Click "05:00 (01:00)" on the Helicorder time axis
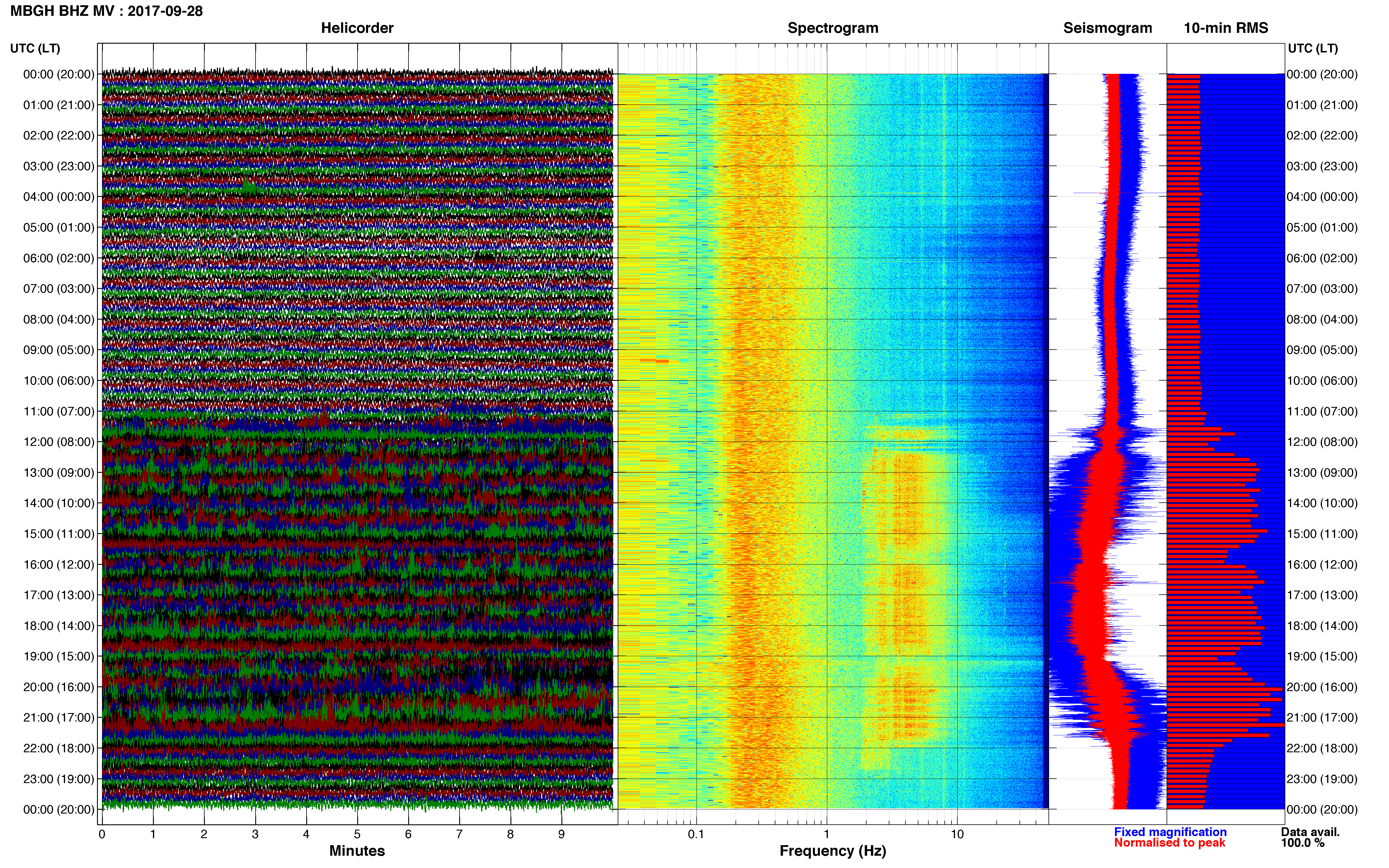The height and width of the screenshot is (868, 1389). coord(59,227)
